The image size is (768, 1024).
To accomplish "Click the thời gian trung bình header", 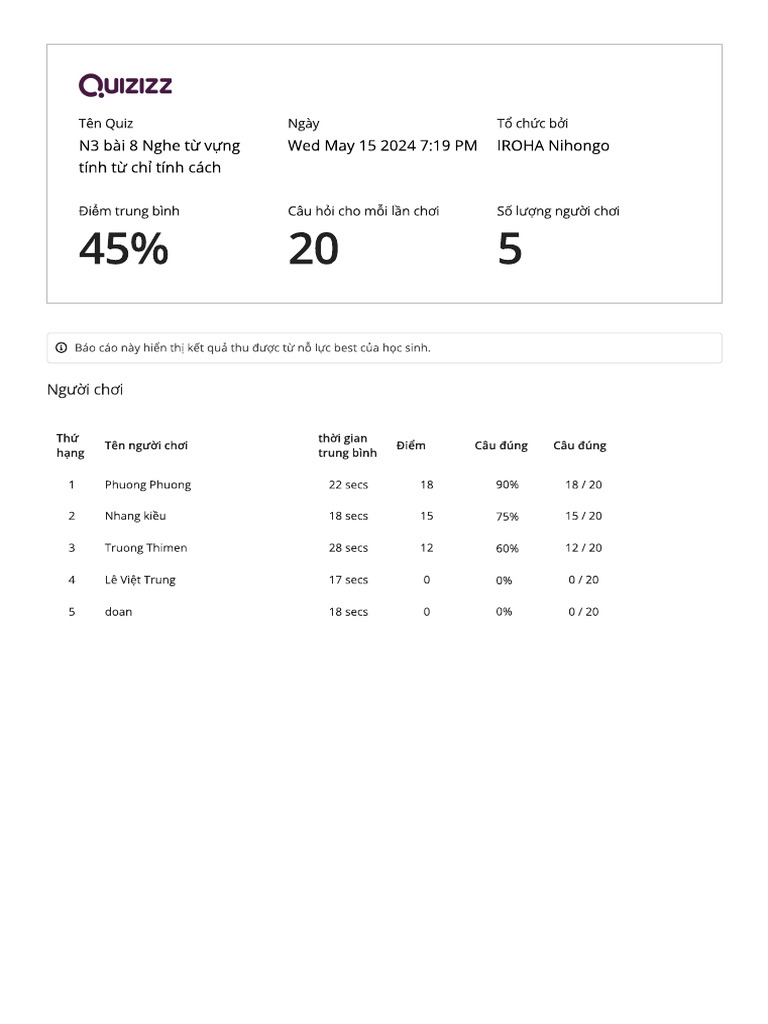I will (x=347, y=446).
